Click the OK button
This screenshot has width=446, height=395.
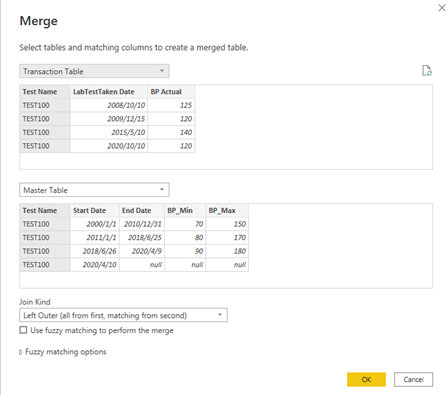pyautogui.click(x=366, y=379)
